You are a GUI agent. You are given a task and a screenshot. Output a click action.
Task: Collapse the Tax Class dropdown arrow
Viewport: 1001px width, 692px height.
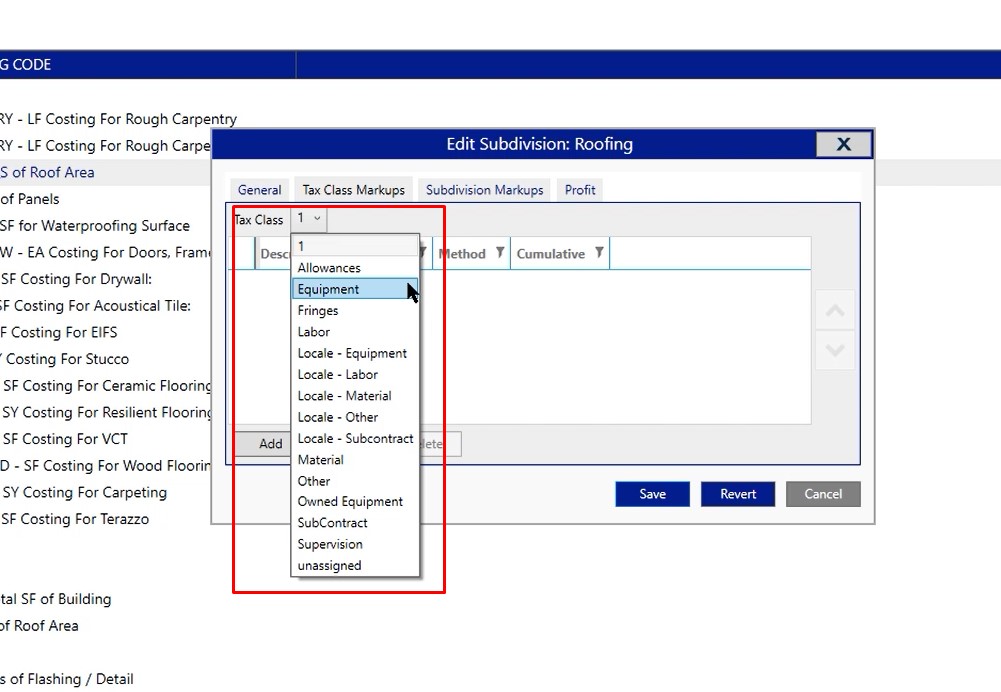point(317,218)
